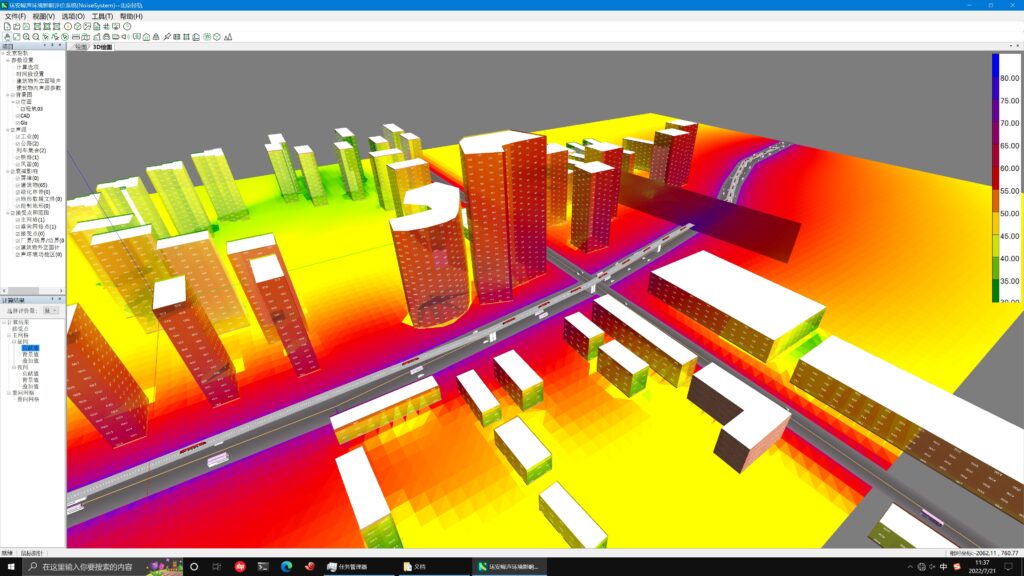Collapse the 背景图 tree node
This screenshot has height=576, width=1024.
coord(5,95)
